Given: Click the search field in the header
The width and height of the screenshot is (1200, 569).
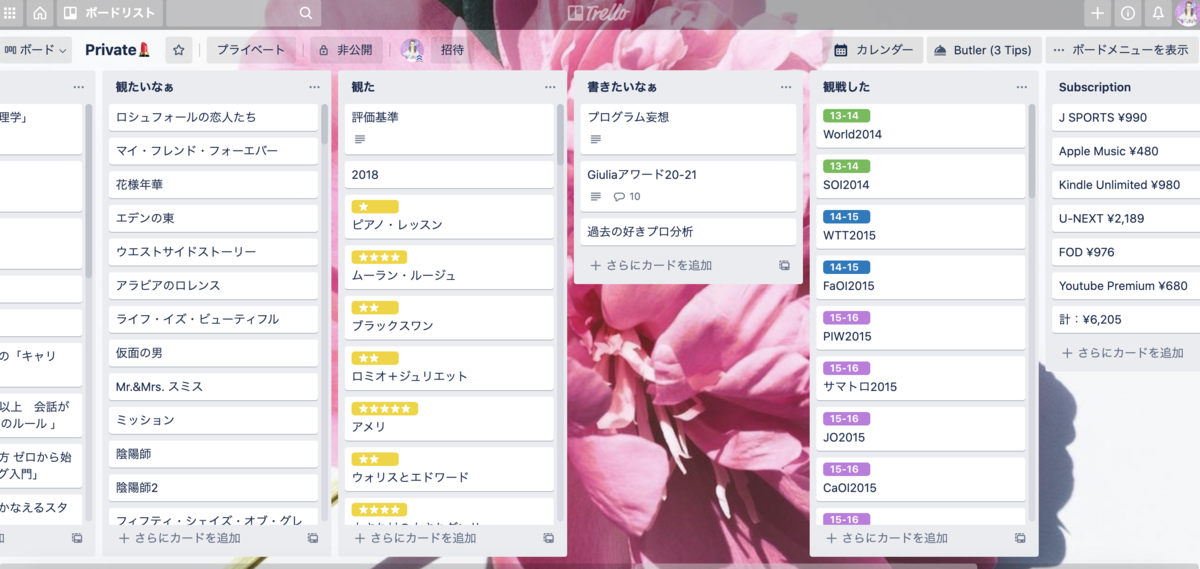Looking at the screenshot, I should click(242, 13).
